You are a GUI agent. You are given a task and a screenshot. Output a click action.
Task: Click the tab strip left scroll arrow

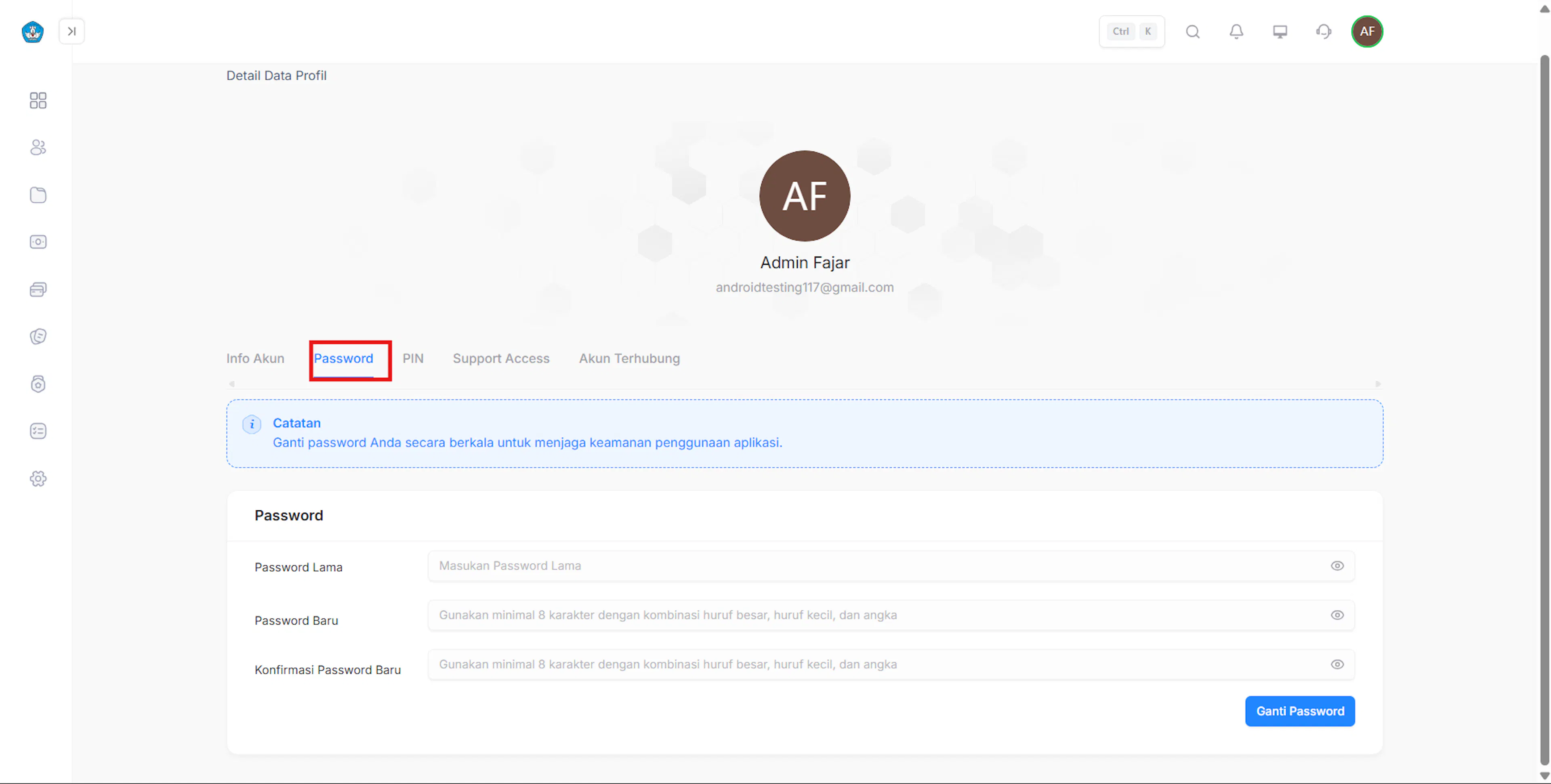(x=232, y=384)
